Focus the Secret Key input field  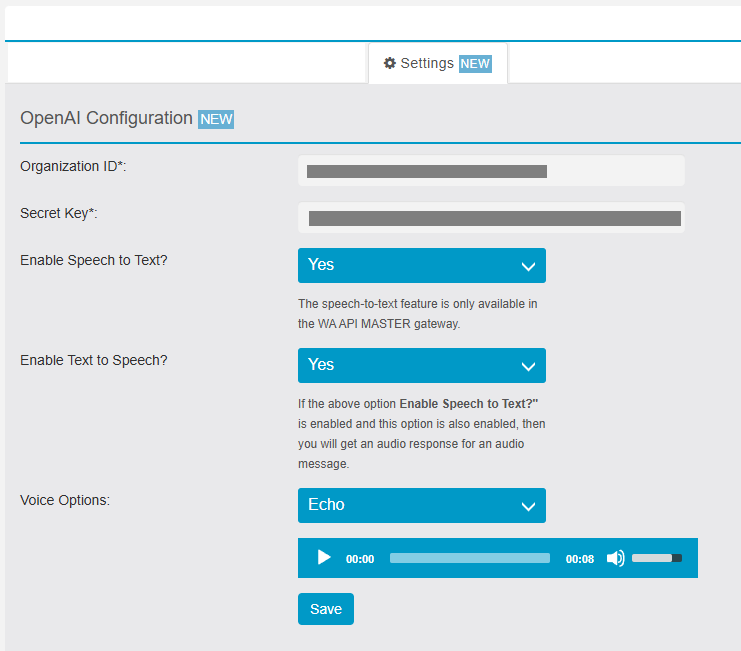coord(491,218)
